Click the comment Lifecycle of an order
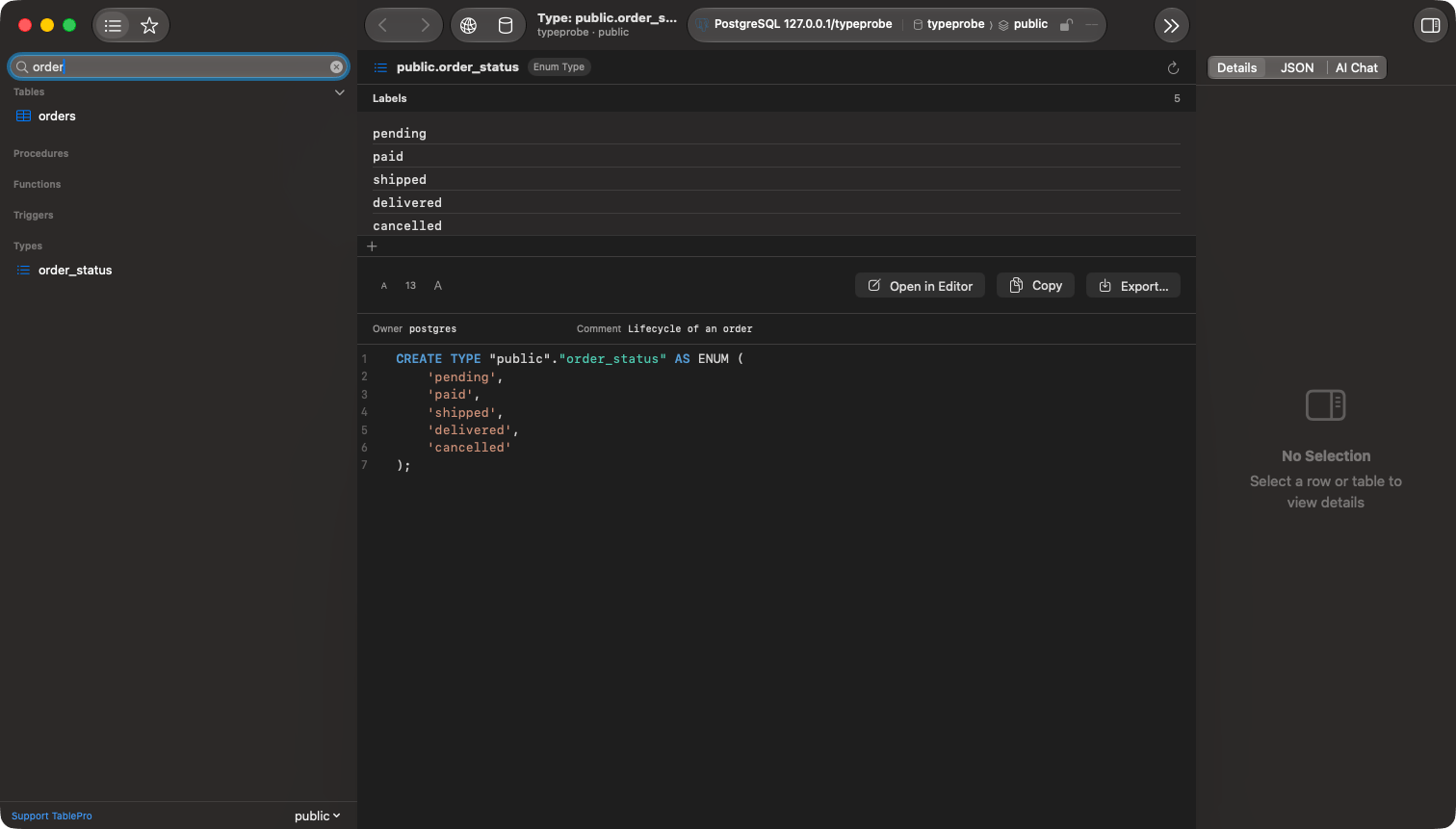The image size is (1456, 829). [x=690, y=329]
